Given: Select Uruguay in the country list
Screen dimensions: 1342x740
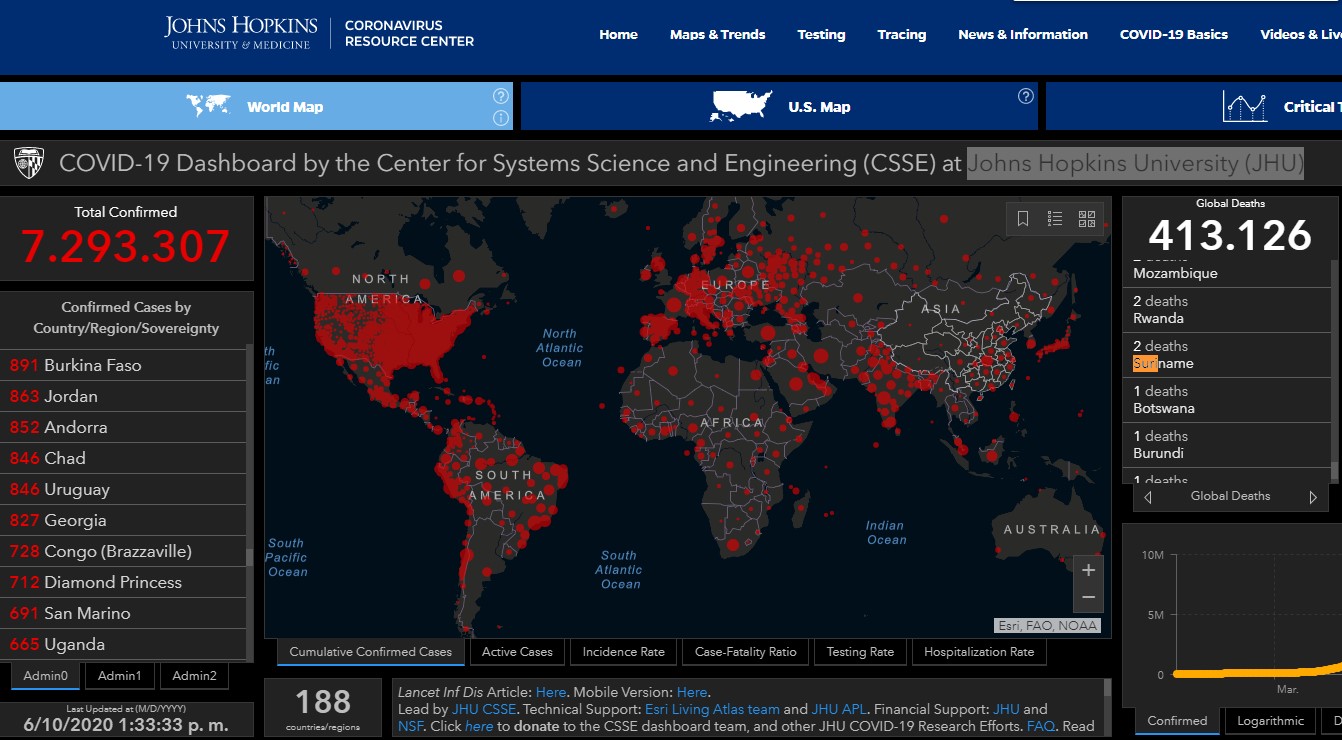Looking at the screenshot, I should [122, 489].
